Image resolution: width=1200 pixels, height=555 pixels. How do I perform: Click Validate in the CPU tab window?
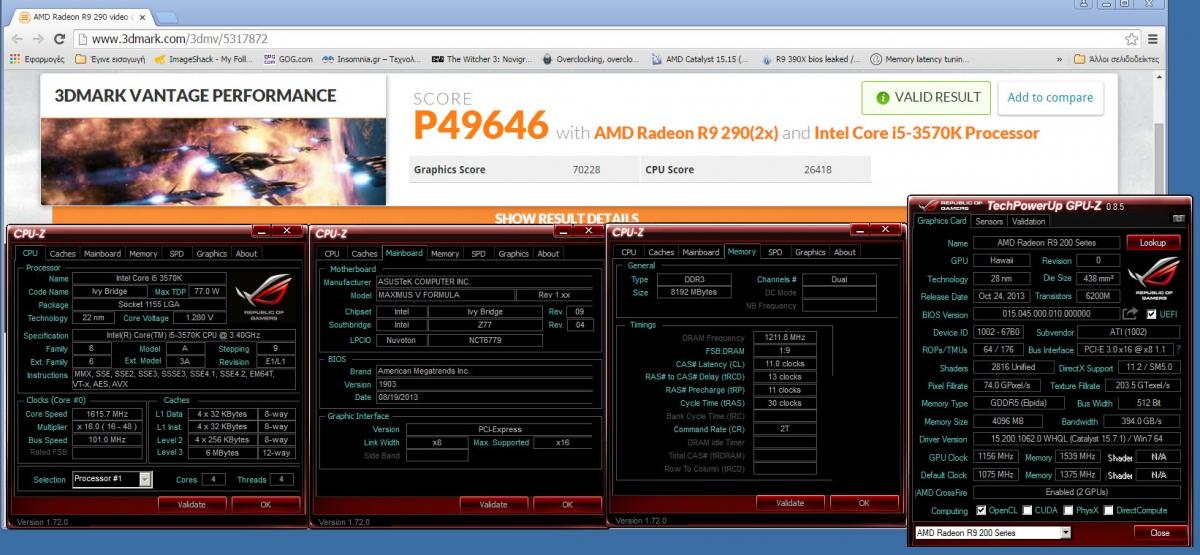pyautogui.click(x=191, y=504)
